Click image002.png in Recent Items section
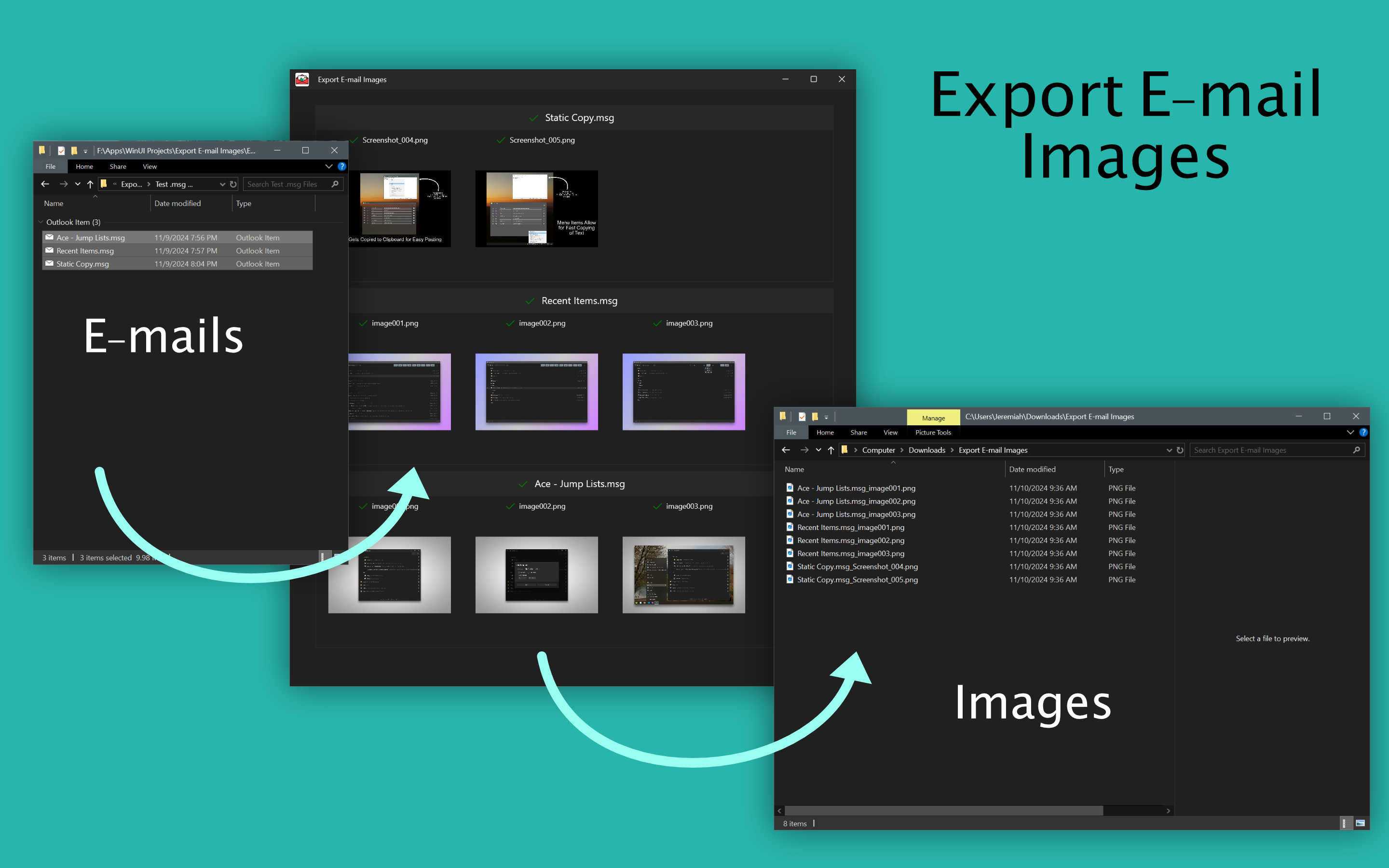1389x868 pixels. [x=533, y=323]
